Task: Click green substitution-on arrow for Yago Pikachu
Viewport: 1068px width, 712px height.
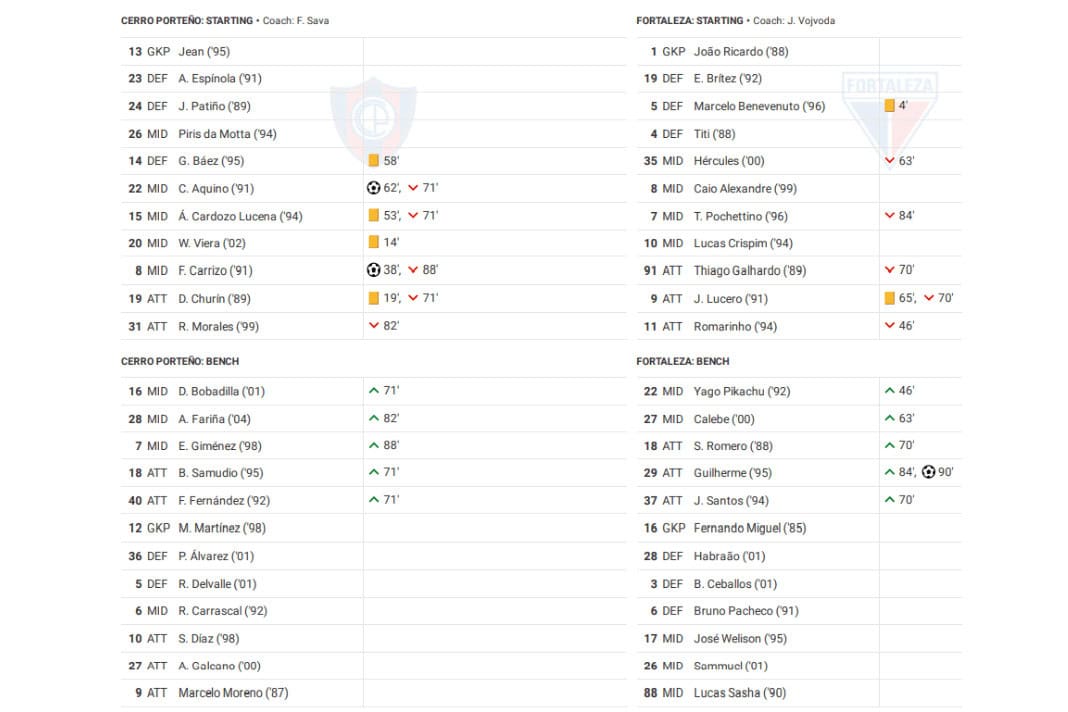Action: click(x=889, y=391)
